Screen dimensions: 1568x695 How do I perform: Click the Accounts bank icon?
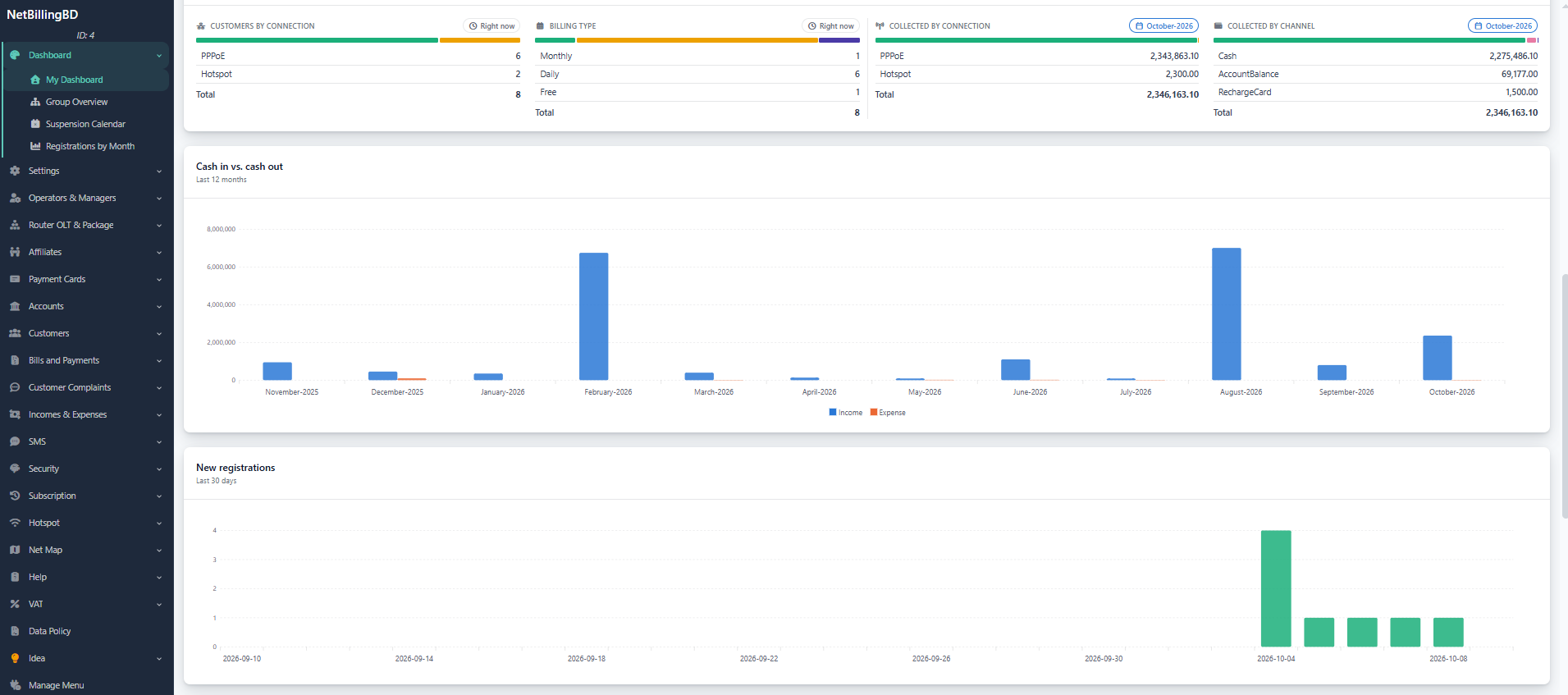15,306
